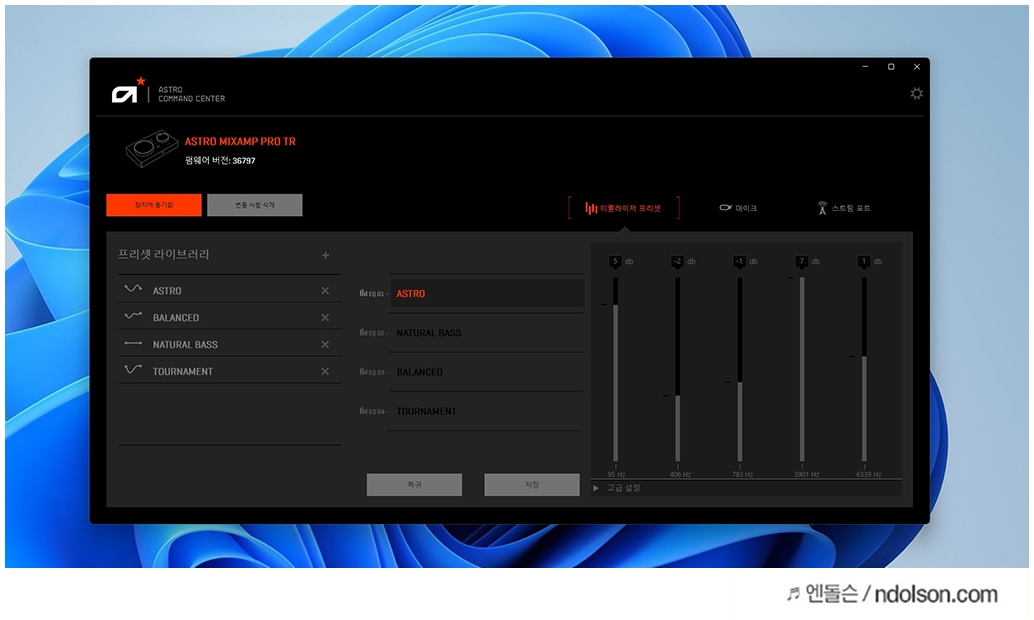Select TOURNAMENT in the preset library list
The width and height of the screenshot is (1034, 620).
pos(229,371)
